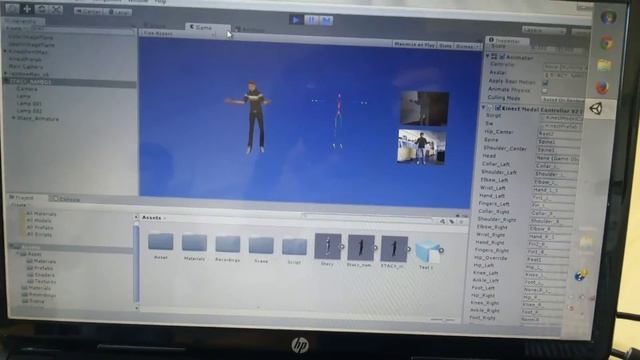This screenshot has width=640, height=360.
Task: Toggle the Animate Physics checkbox
Action: 544,91
